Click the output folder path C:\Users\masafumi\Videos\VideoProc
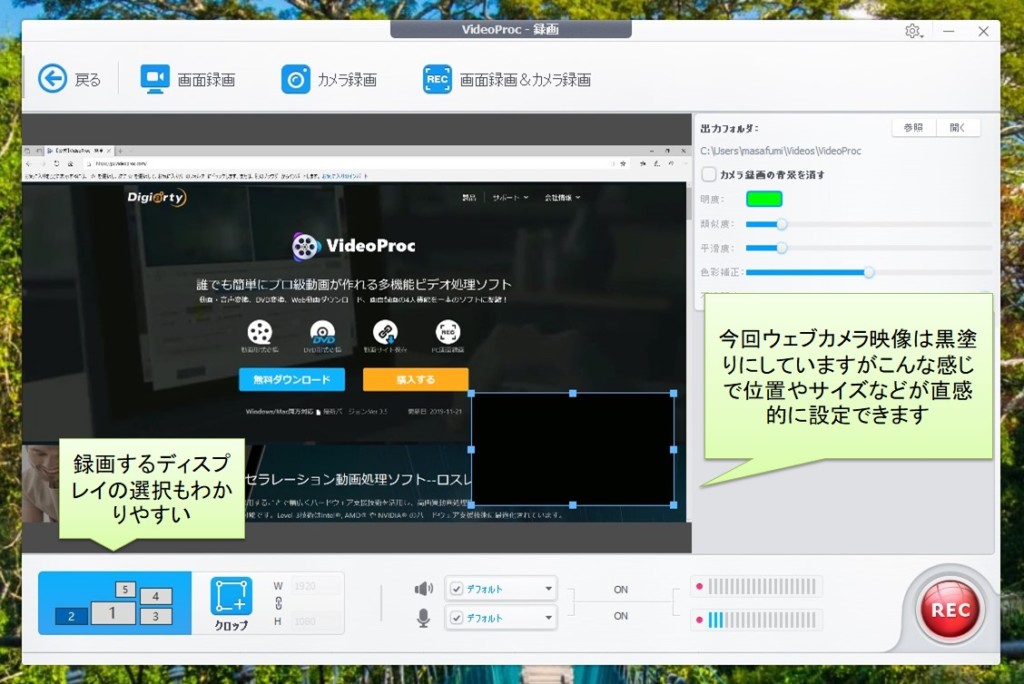The height and width of the screenshot is (684, 1024). tap(780, 151)
